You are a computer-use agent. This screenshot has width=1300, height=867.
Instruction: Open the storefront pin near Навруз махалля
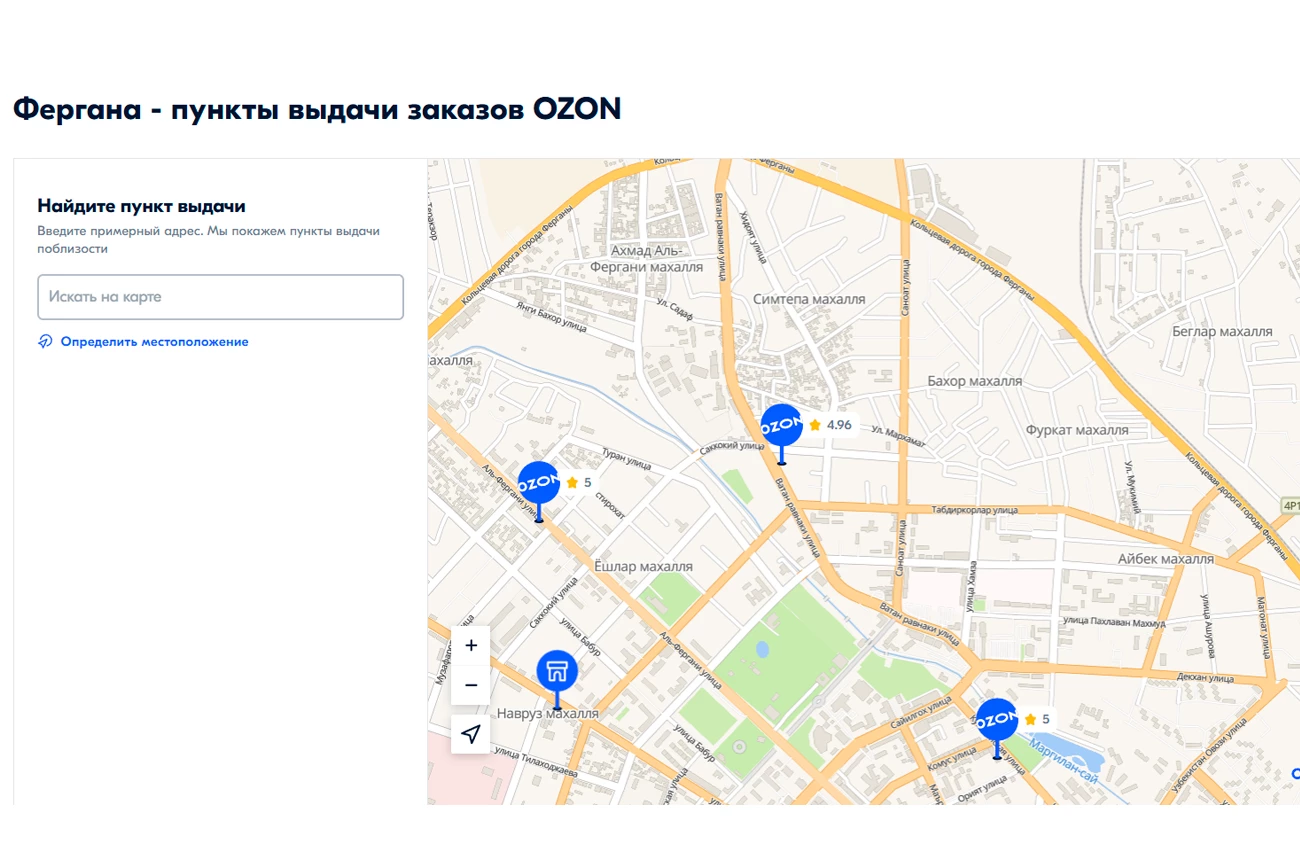557,672
